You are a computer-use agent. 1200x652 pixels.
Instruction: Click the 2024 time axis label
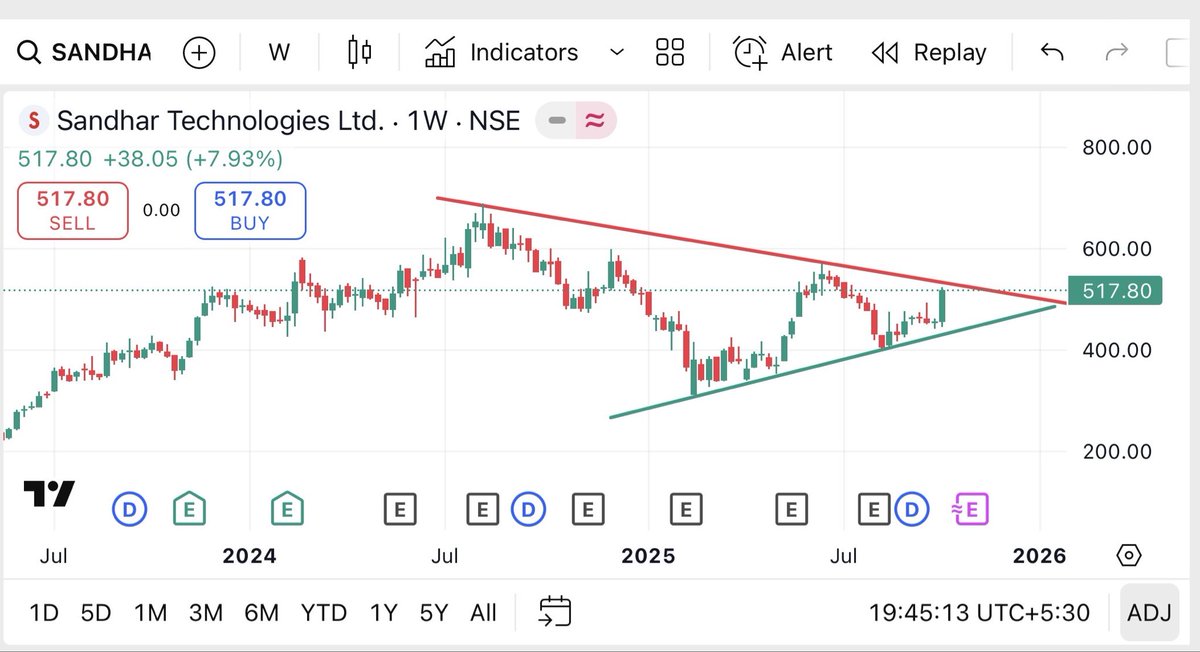point(249,556)
